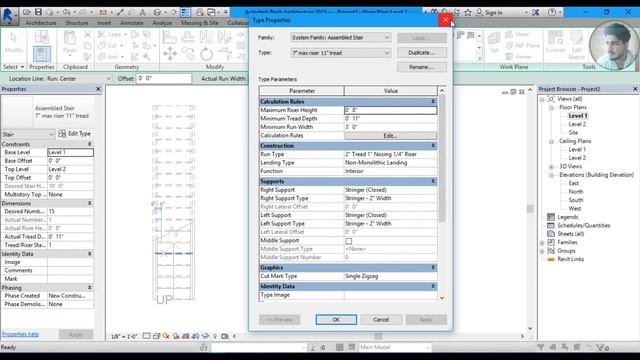The height and width of the screenshot is (360, 640).
Task: Click the Thin Lines icon in quick access toolbar
Action: (185, 12)
